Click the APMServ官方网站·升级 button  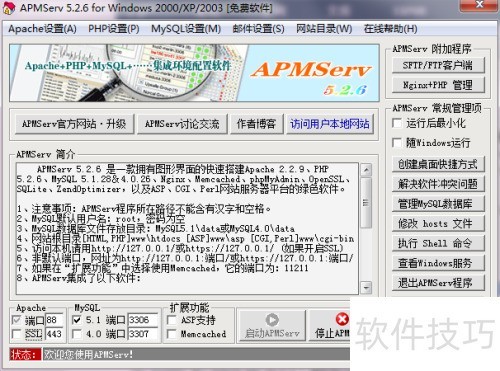point(74,124)
